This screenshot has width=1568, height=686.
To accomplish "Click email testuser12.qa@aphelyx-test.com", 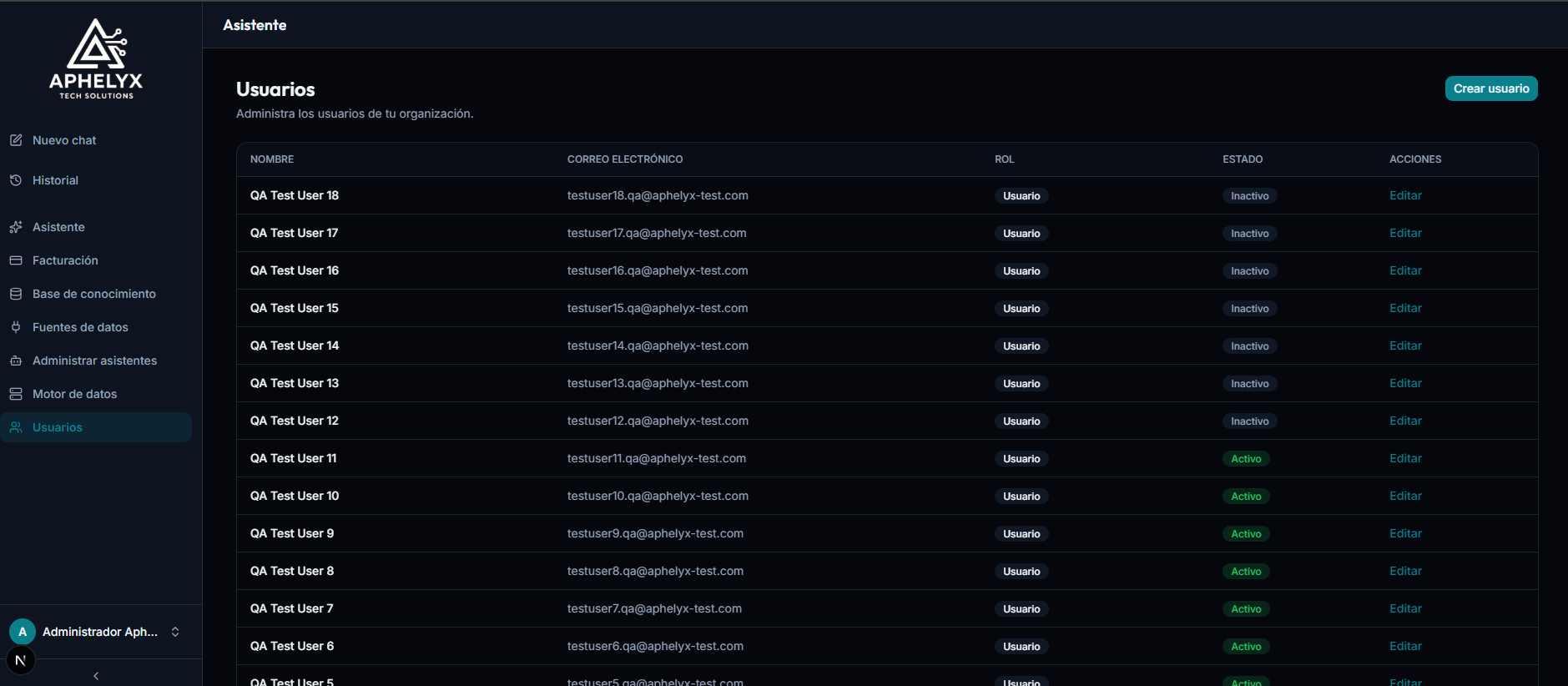I will click(x=658, y=421).
